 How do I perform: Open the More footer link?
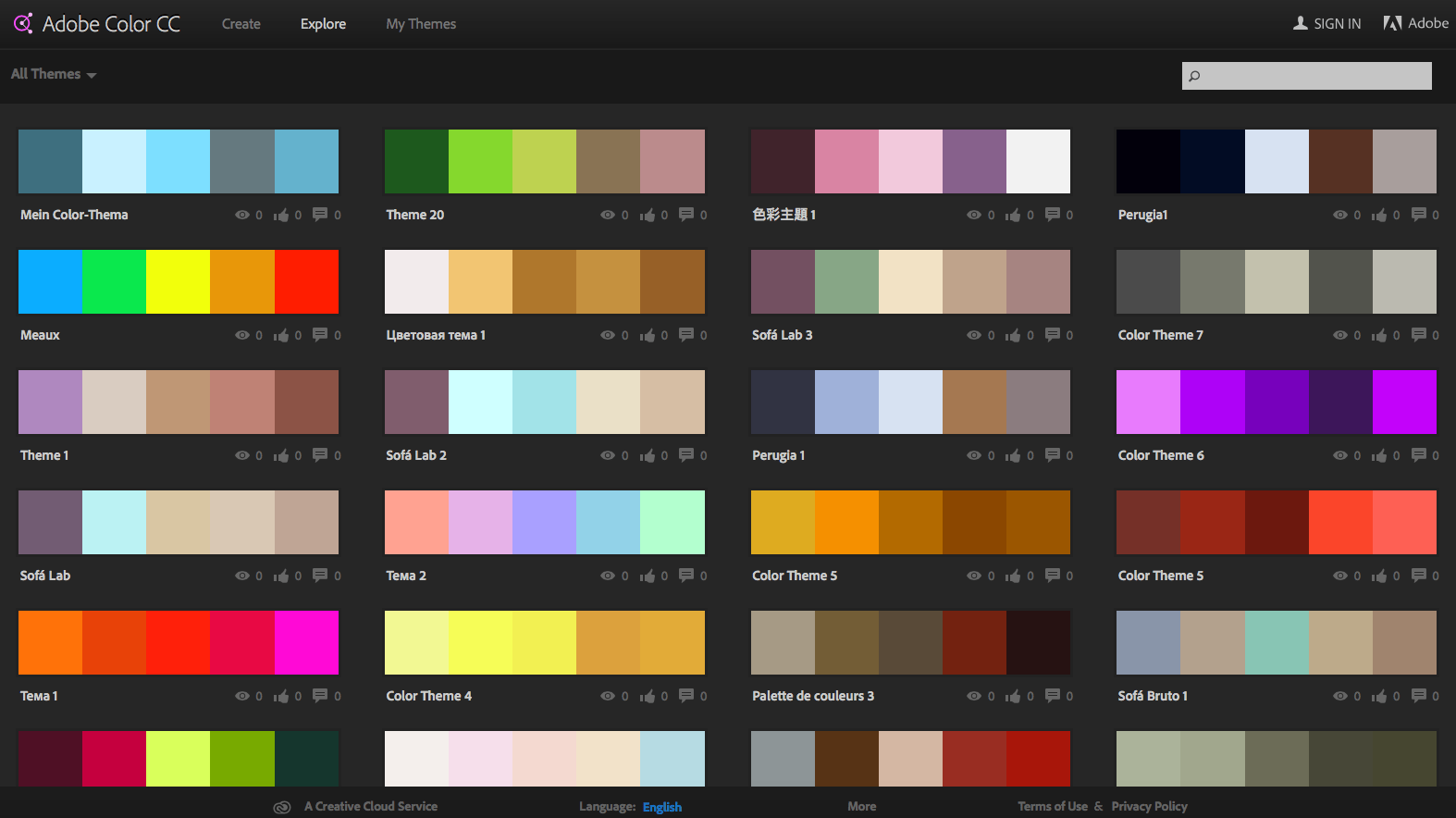(x=862, y=807)
